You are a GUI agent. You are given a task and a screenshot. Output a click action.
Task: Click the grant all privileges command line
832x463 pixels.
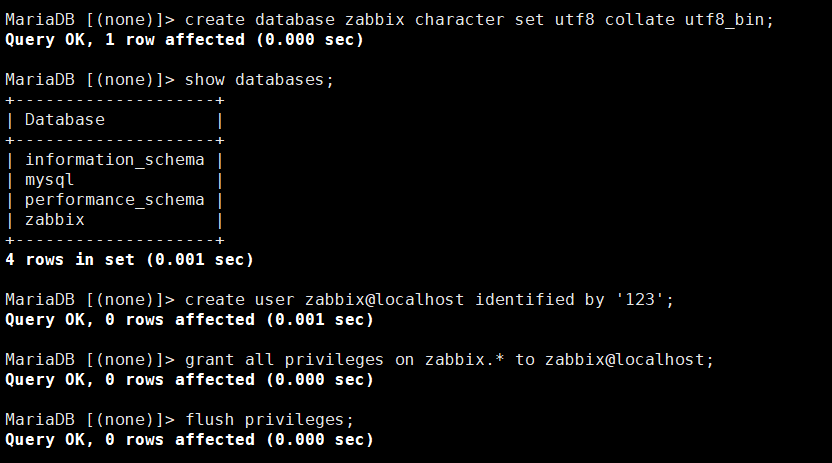click(360, 360)
